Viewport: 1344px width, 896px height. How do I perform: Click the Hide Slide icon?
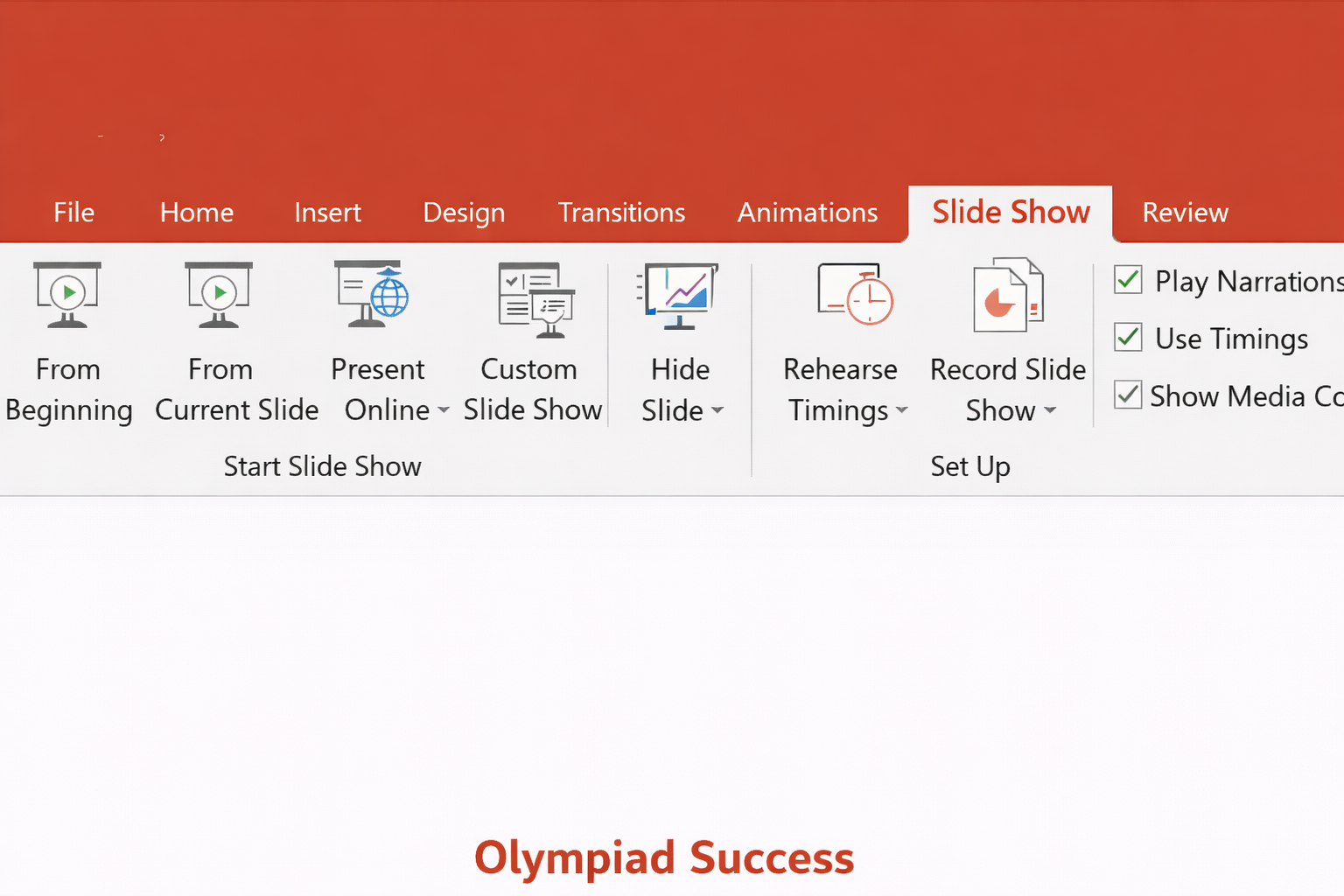click(679, 296)
